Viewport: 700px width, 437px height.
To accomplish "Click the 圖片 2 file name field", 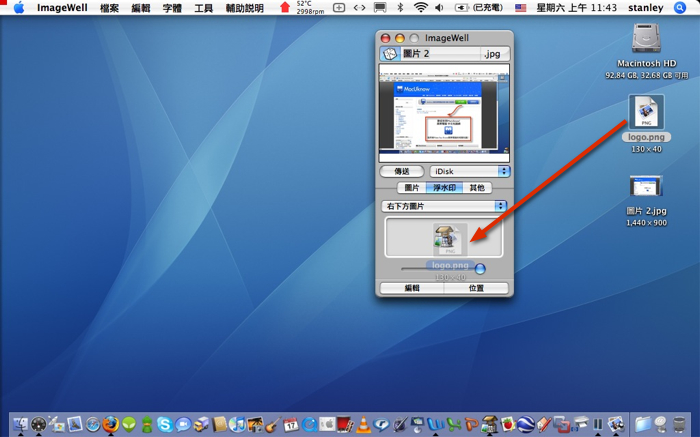I will pos(440,54).
